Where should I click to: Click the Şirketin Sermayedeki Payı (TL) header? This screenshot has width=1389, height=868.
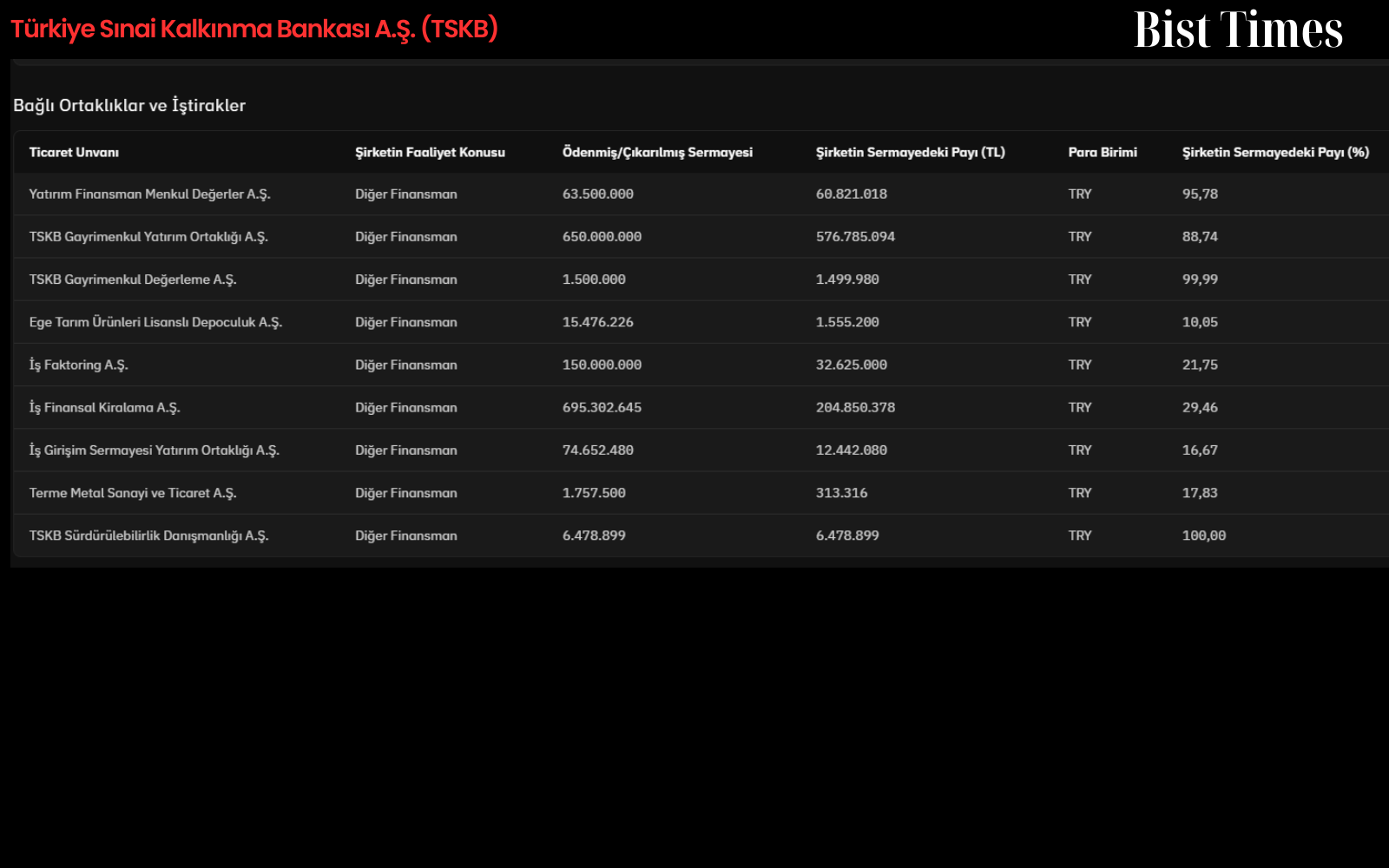(910, 152)
